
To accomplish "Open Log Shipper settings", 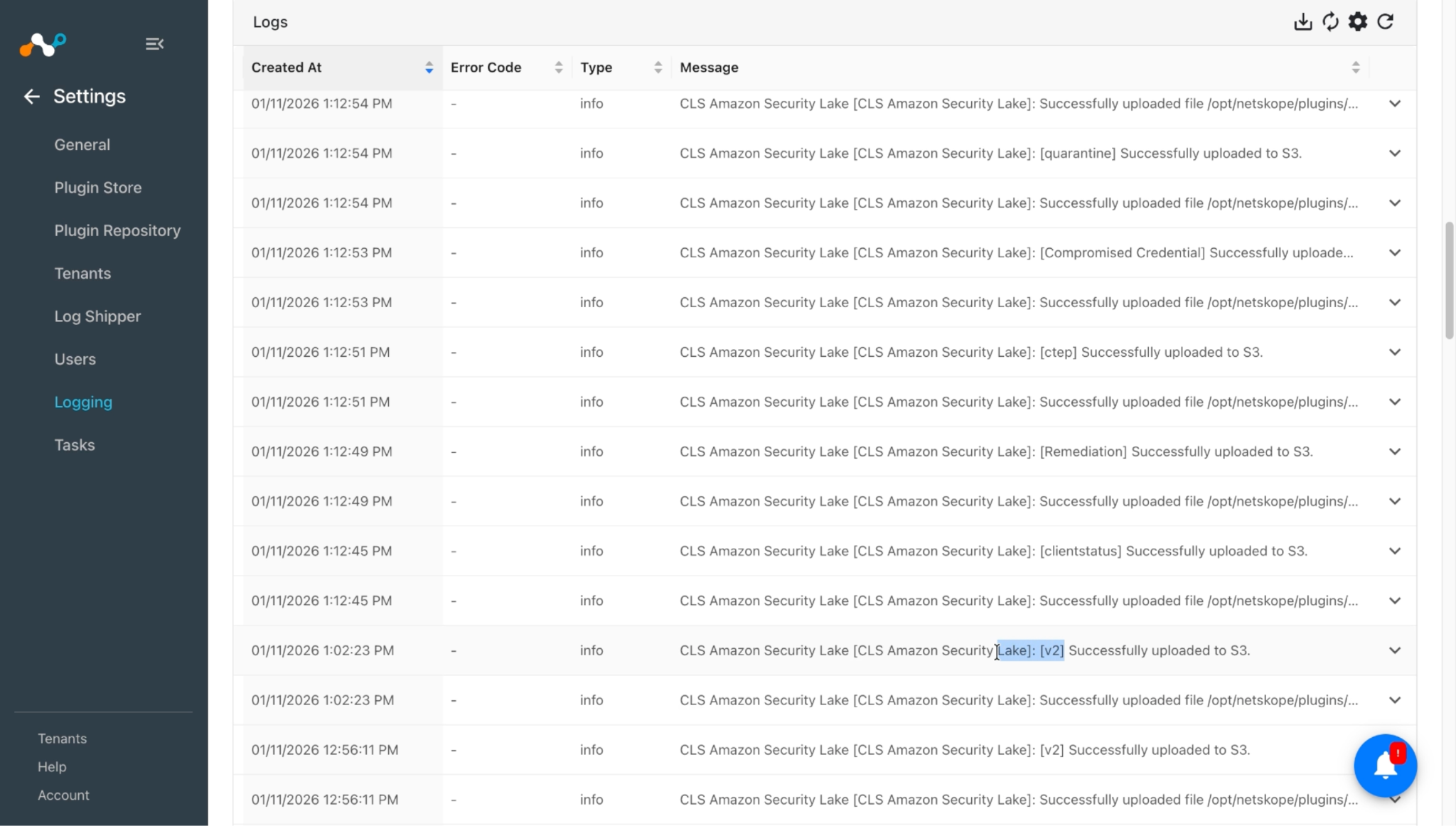I will tap(97, 316).
